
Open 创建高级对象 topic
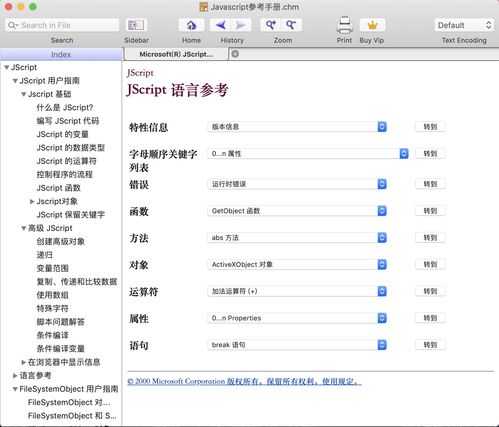point(60,241)
